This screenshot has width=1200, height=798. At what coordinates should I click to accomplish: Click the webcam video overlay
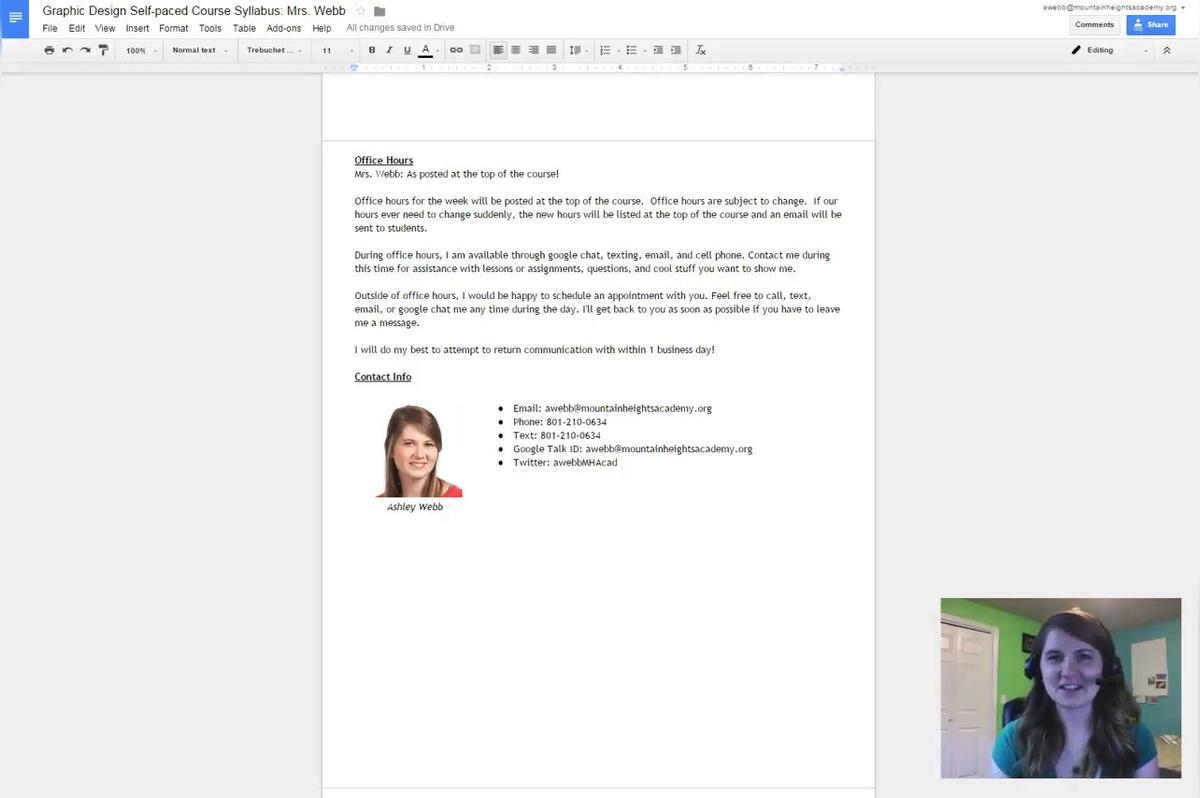(1060, 688)
